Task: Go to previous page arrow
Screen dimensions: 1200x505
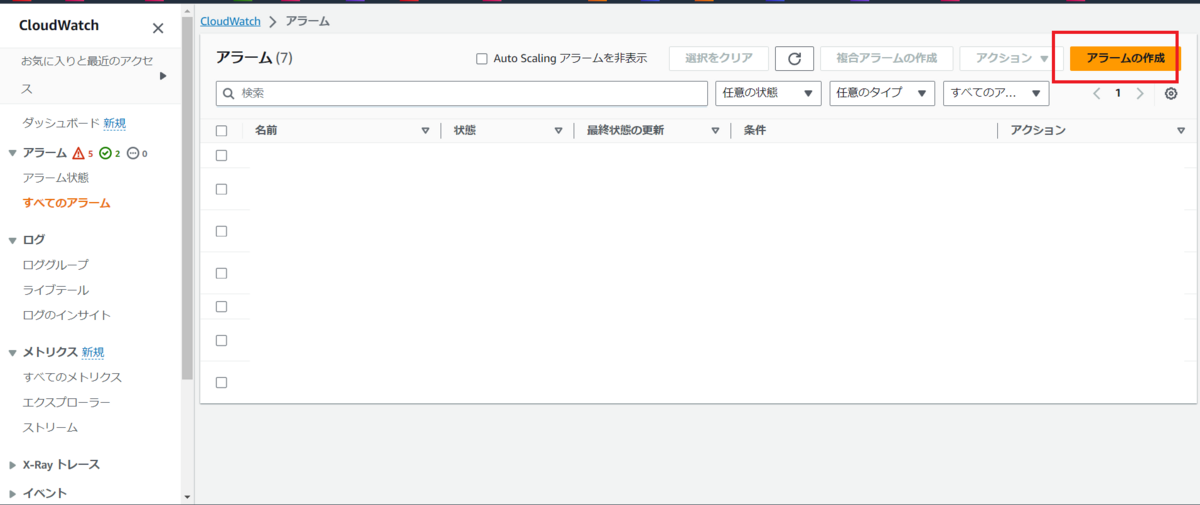Action: point(1096,93)
